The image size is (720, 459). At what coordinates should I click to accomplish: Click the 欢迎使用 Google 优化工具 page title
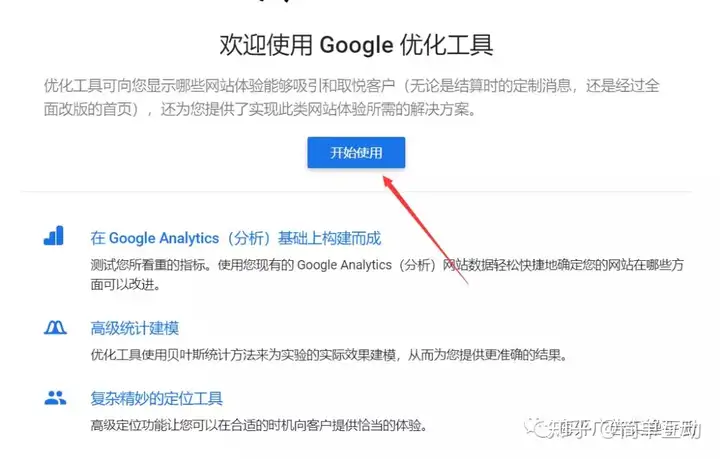click(x=356, y=45)
